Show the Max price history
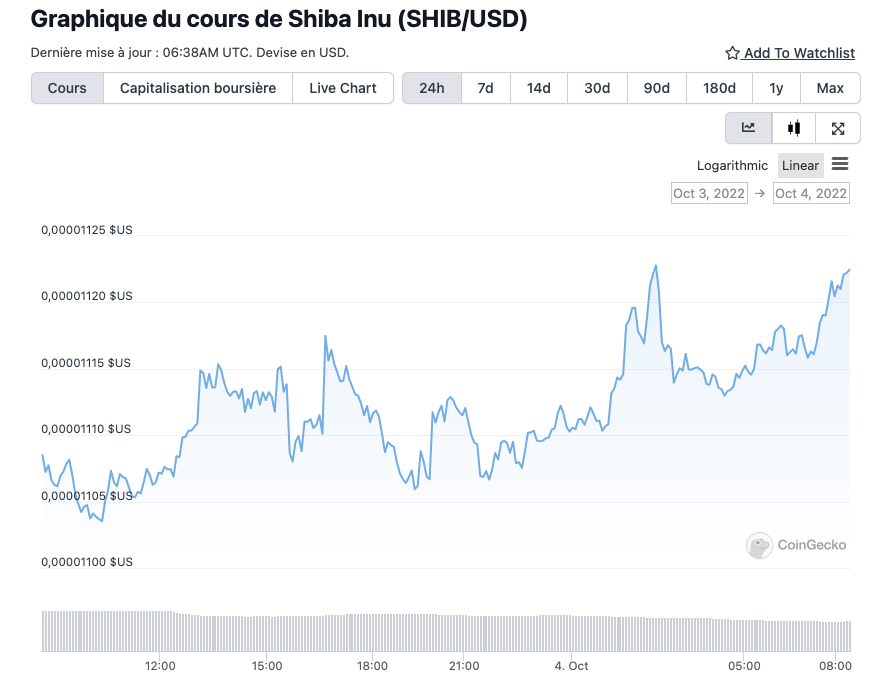Viewport: 873px width, 686px height. point(830,88)
